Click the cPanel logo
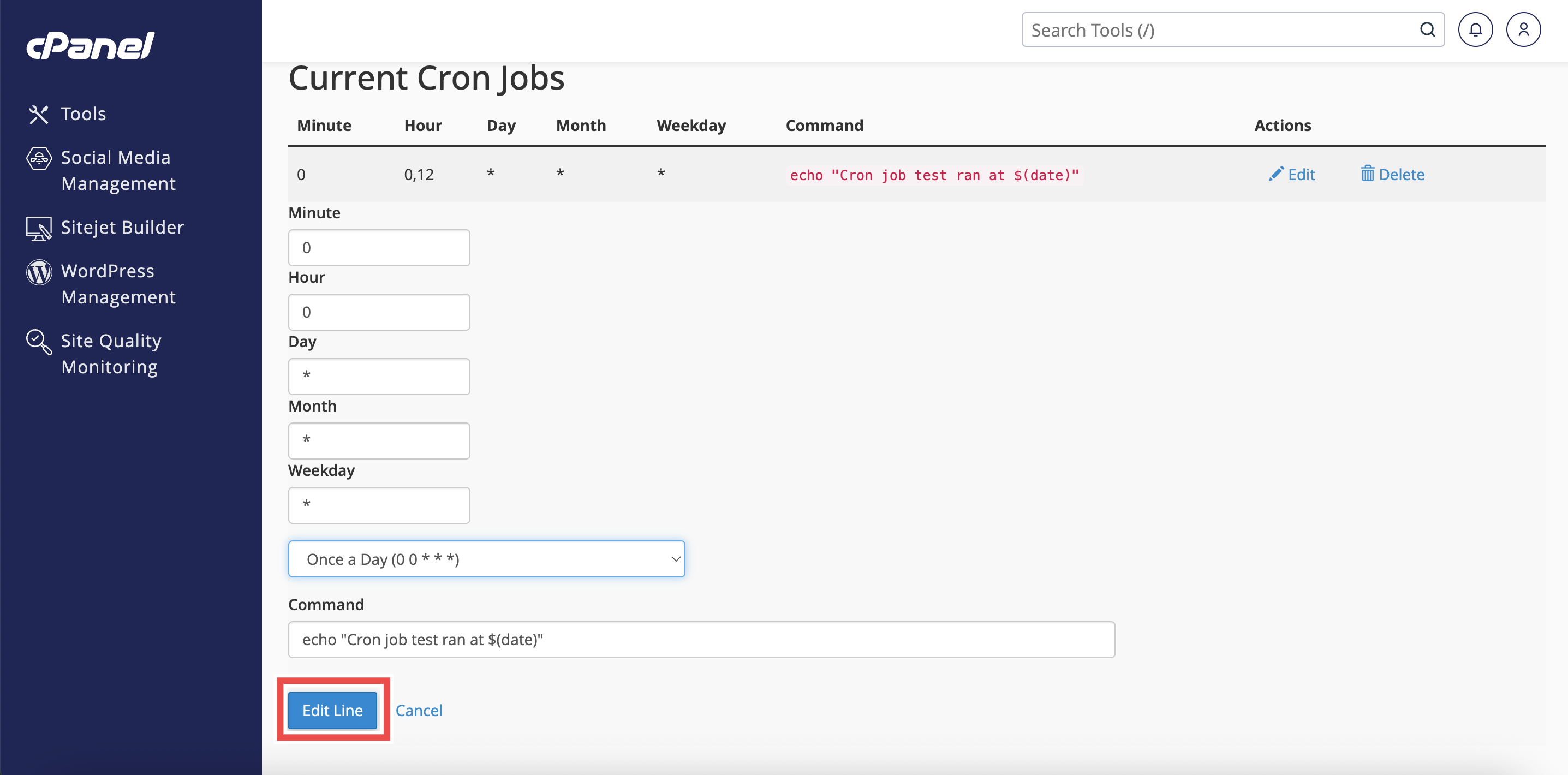 90,46
